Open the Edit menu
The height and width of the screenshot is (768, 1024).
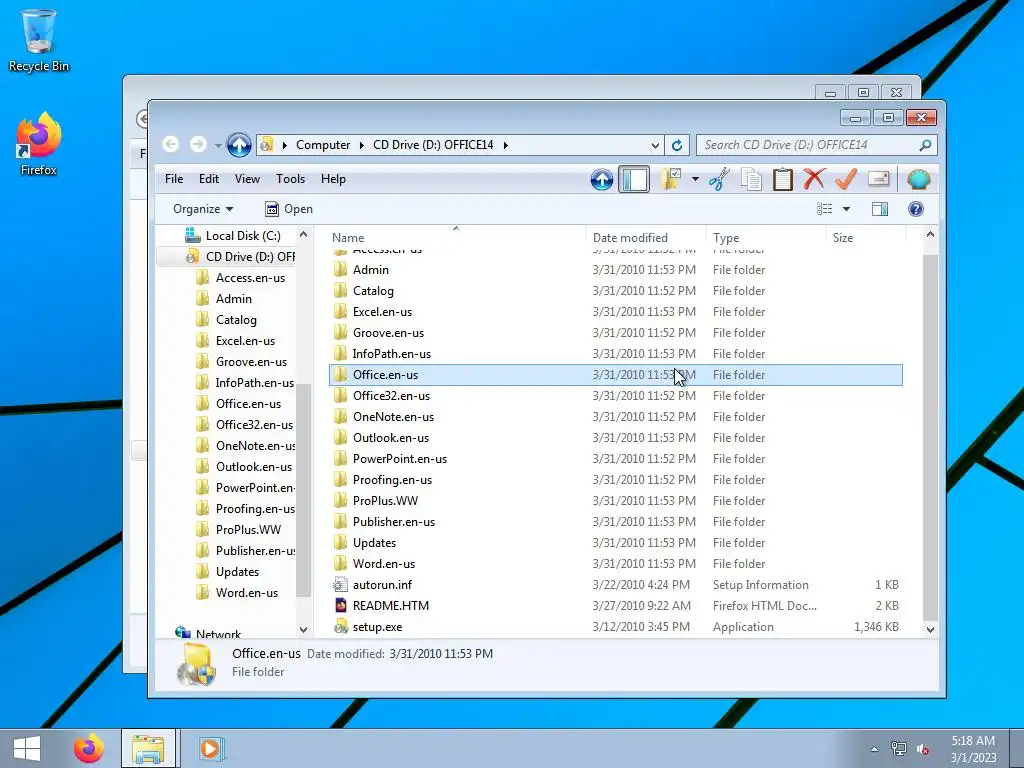point(209,179)
